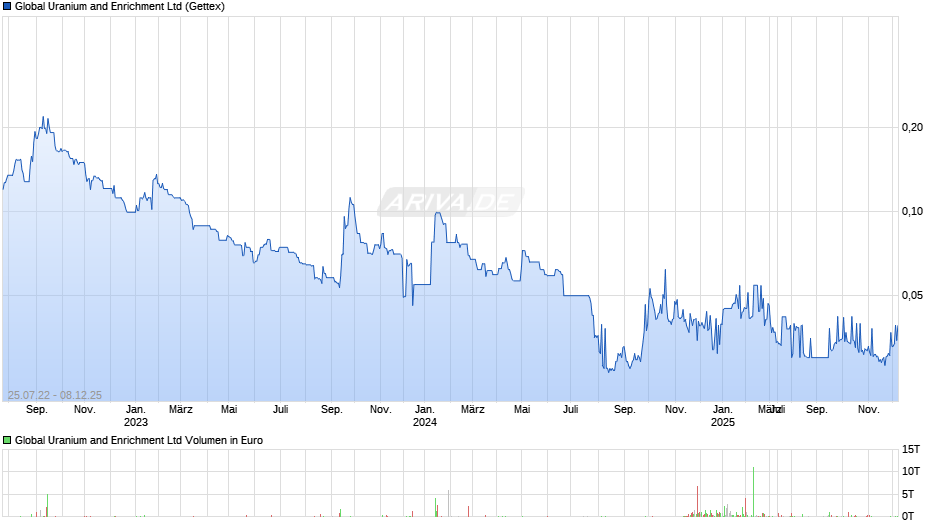Click the 'Jan.' label above 2025
940x526 pixels.
click(x=723, y=410)
